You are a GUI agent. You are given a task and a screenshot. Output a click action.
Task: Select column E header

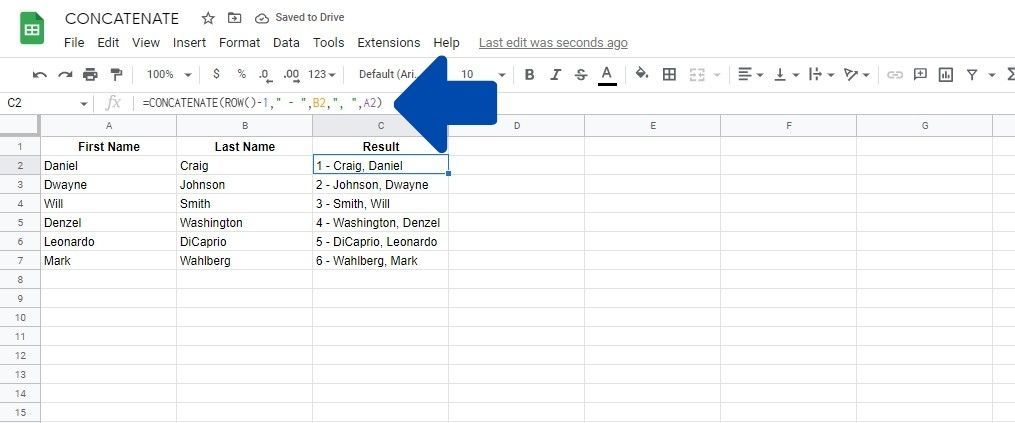[x=652, y=126]
